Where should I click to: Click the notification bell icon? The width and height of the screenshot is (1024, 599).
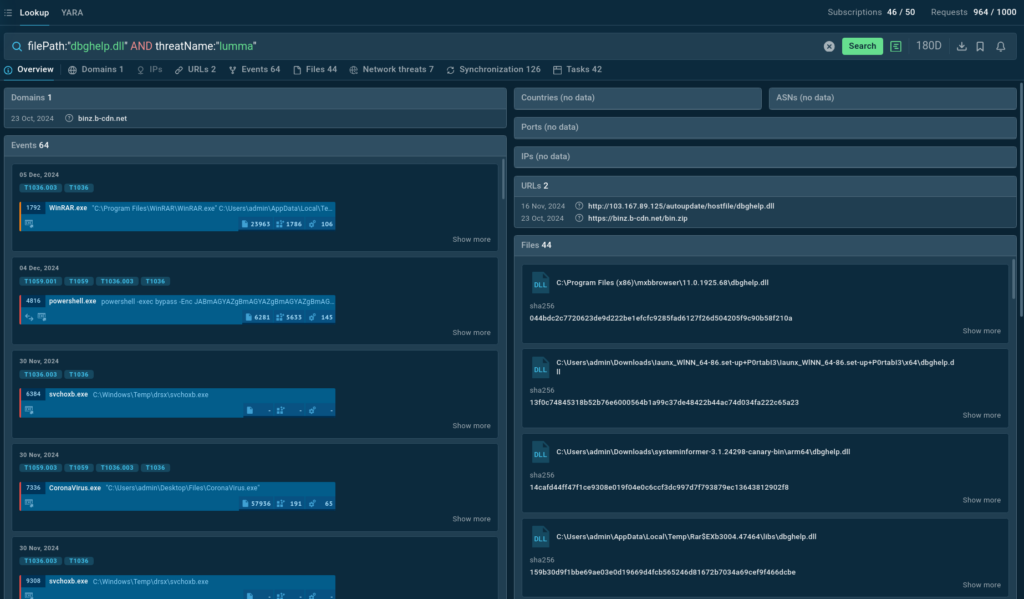pos(1001,46)
